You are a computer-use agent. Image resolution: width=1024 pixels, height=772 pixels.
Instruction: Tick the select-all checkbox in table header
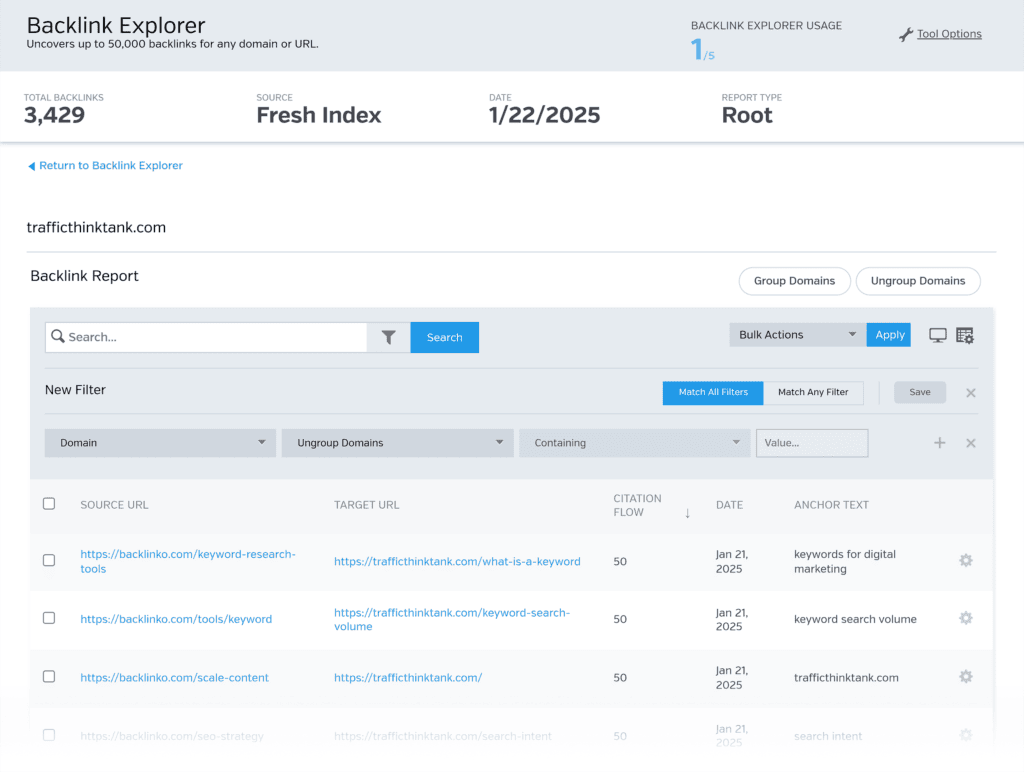coord(49,504)
